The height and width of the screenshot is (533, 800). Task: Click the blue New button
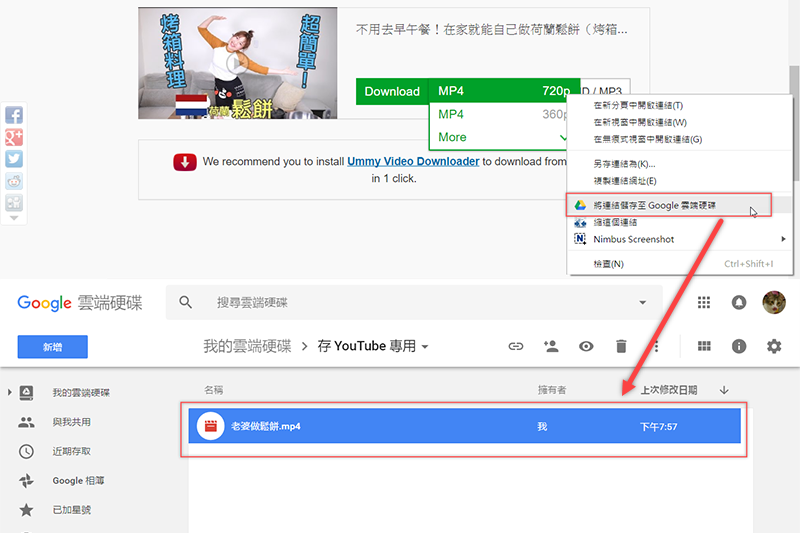[x=53, y=347]
